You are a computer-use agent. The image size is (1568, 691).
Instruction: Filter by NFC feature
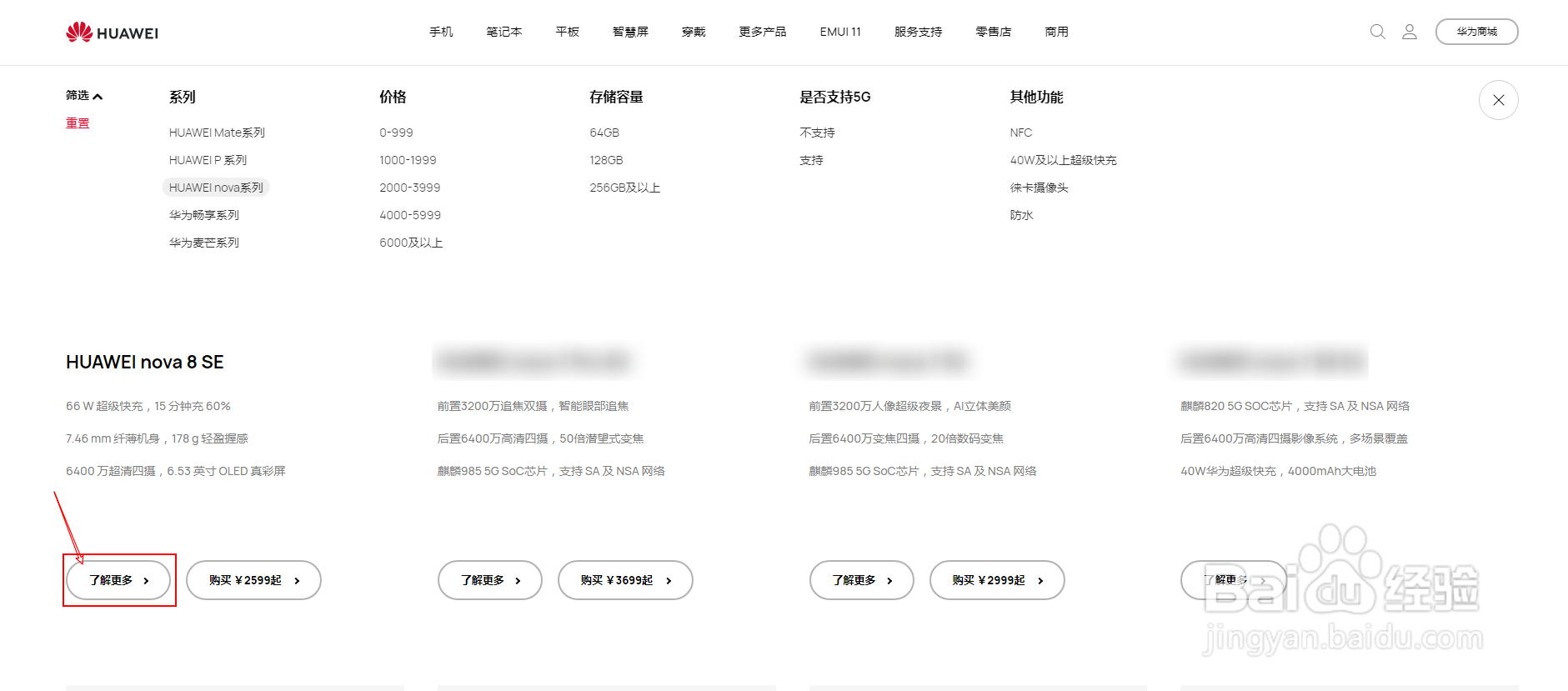pos(1021,133)
